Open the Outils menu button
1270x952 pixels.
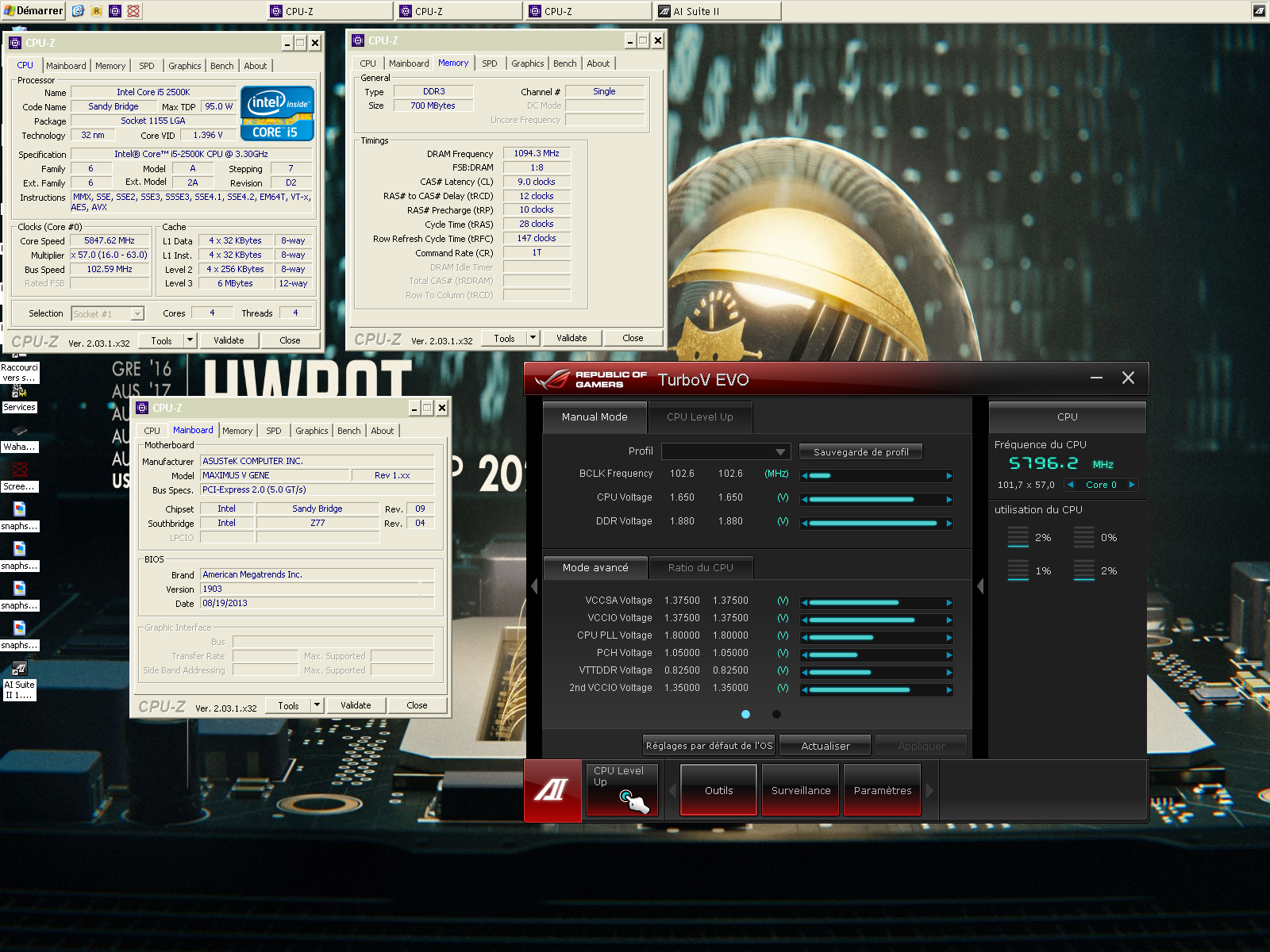tap(719, 790)
